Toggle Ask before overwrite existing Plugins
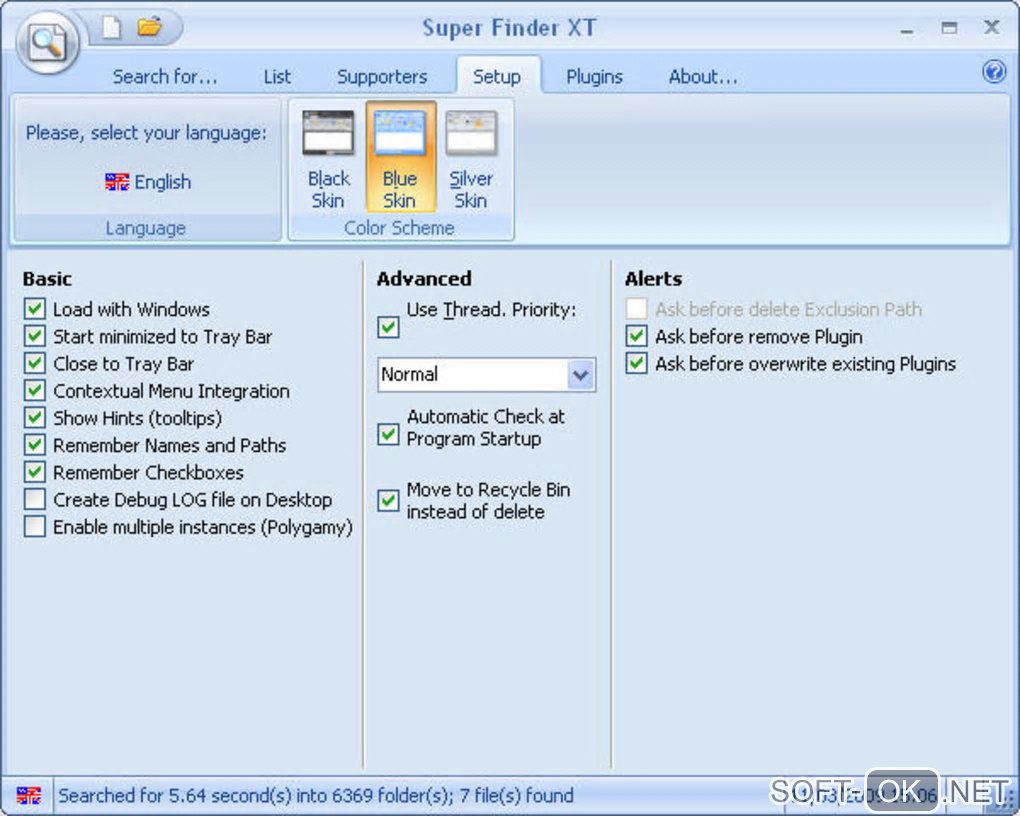This screenshot has width=1020, height=816. pos(637,363)
